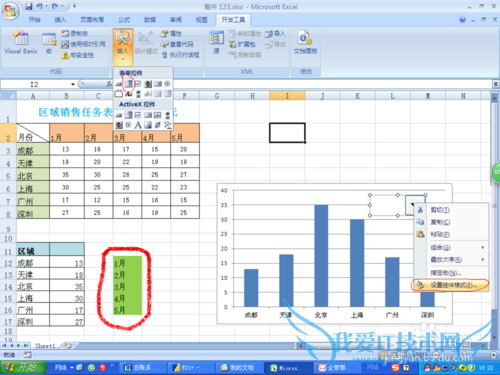Screen dimensions: 500x375
Task: Open Macro Security (宏安全性)
Action: point(78,55)
